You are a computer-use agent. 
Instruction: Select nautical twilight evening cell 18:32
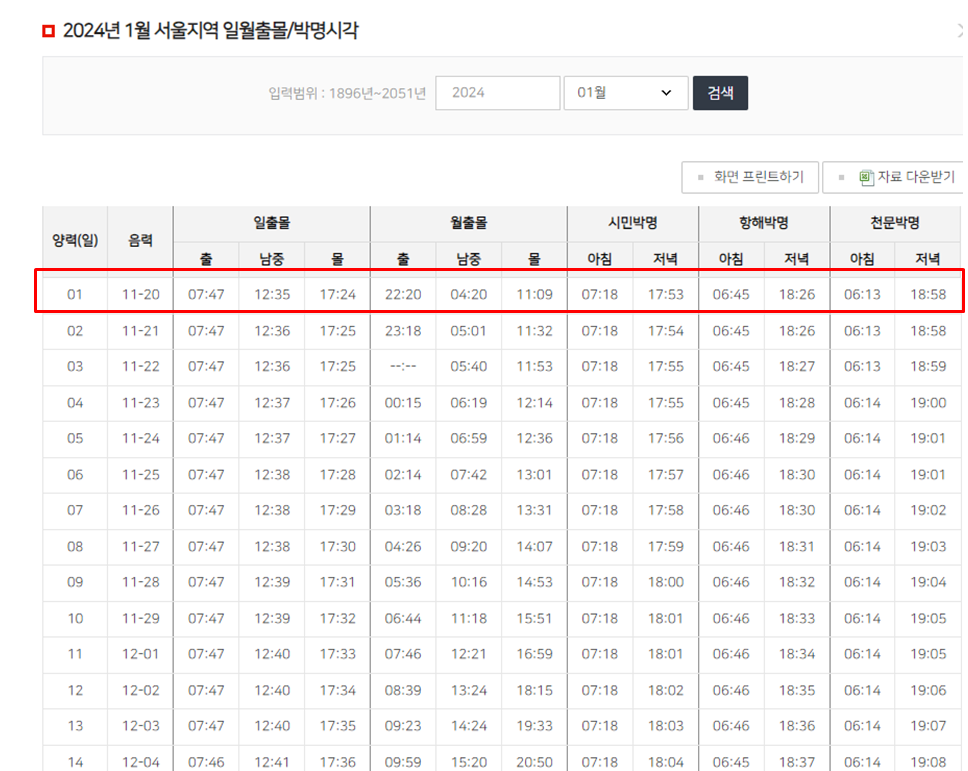(797, 582)
